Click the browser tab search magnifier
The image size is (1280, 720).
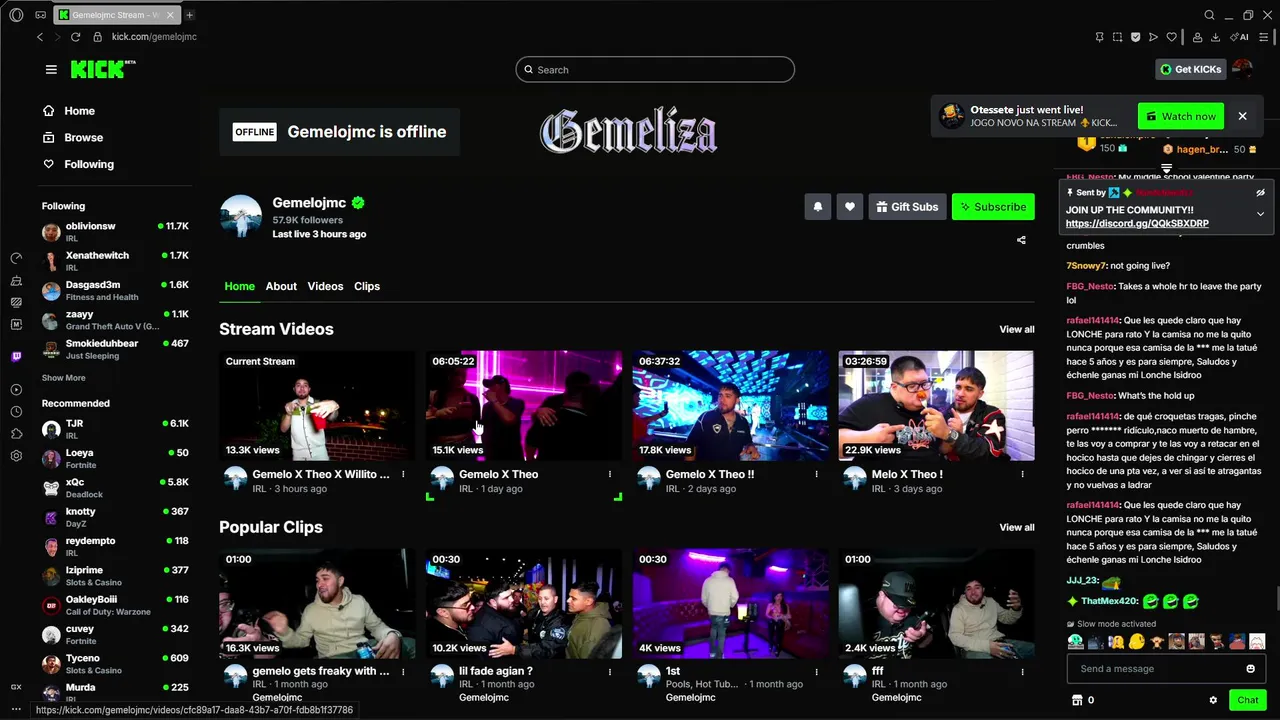pos(1209,15)
